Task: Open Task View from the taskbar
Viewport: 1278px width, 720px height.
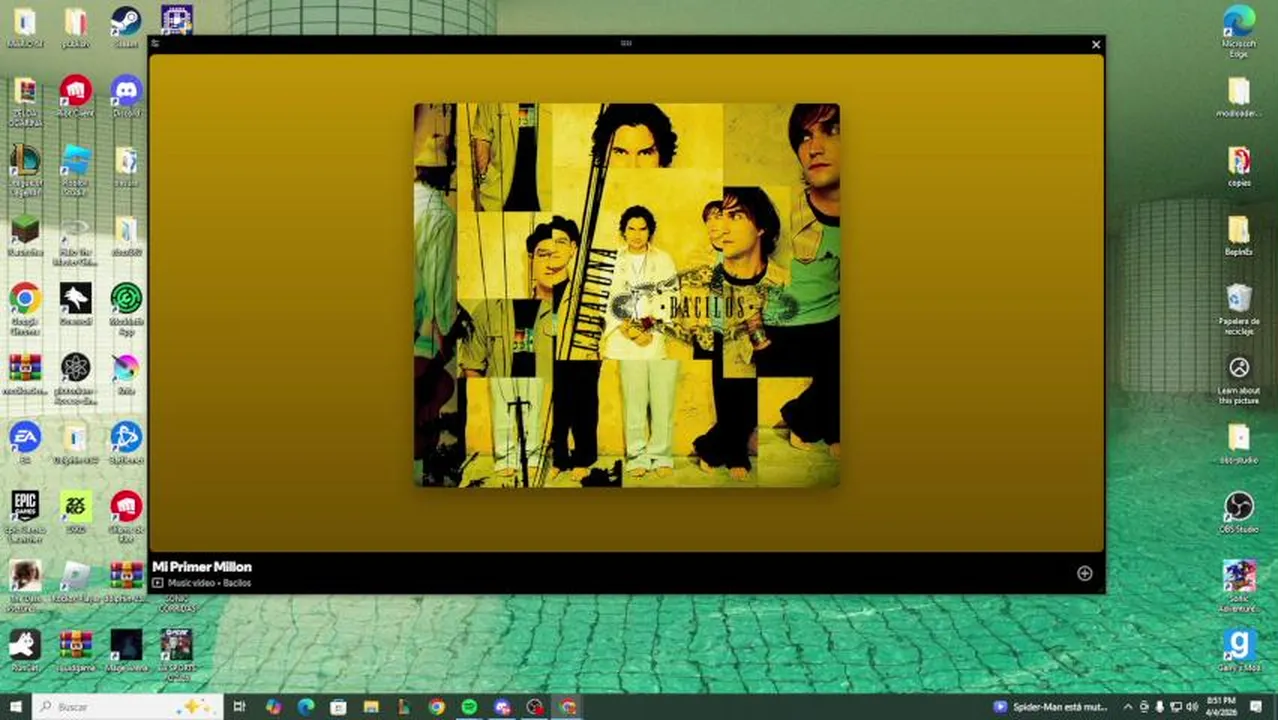Action: (x=239, y=707)
